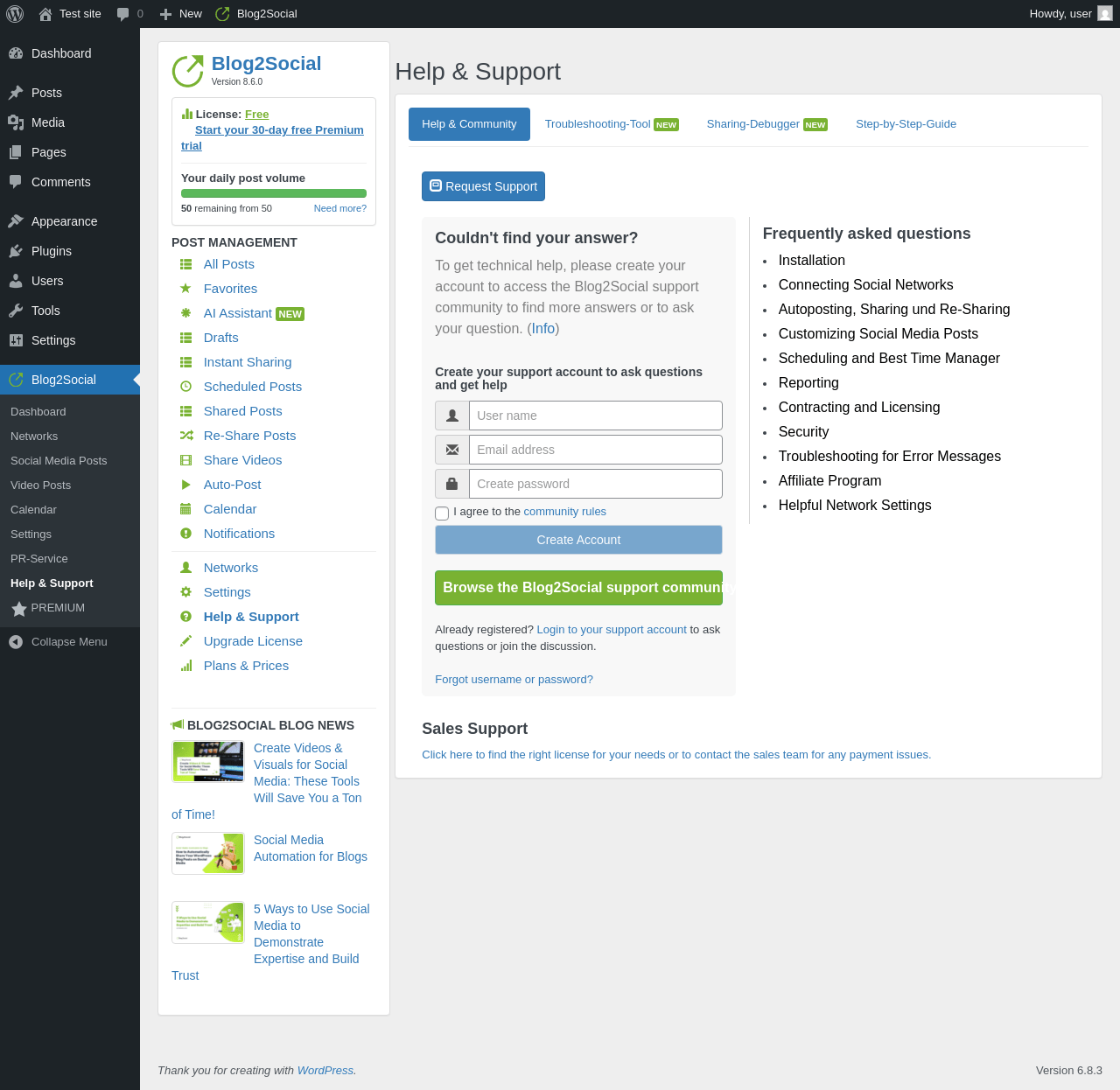Tick the community rules agreement checkbox

(x=442, y=514)
